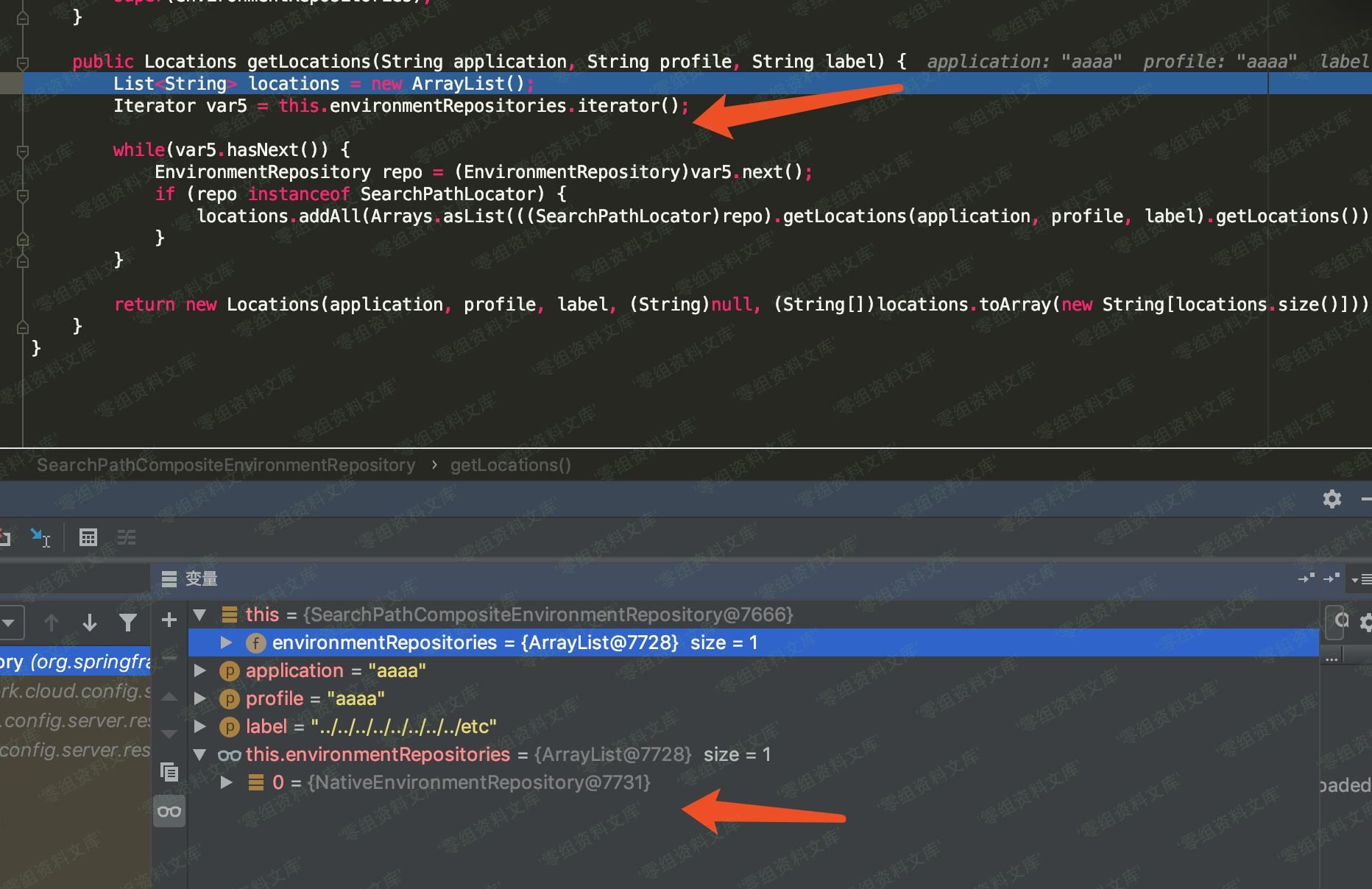Click the New Watch plus icon
The width and height of the screenshot is (1372, 889).
169,620
